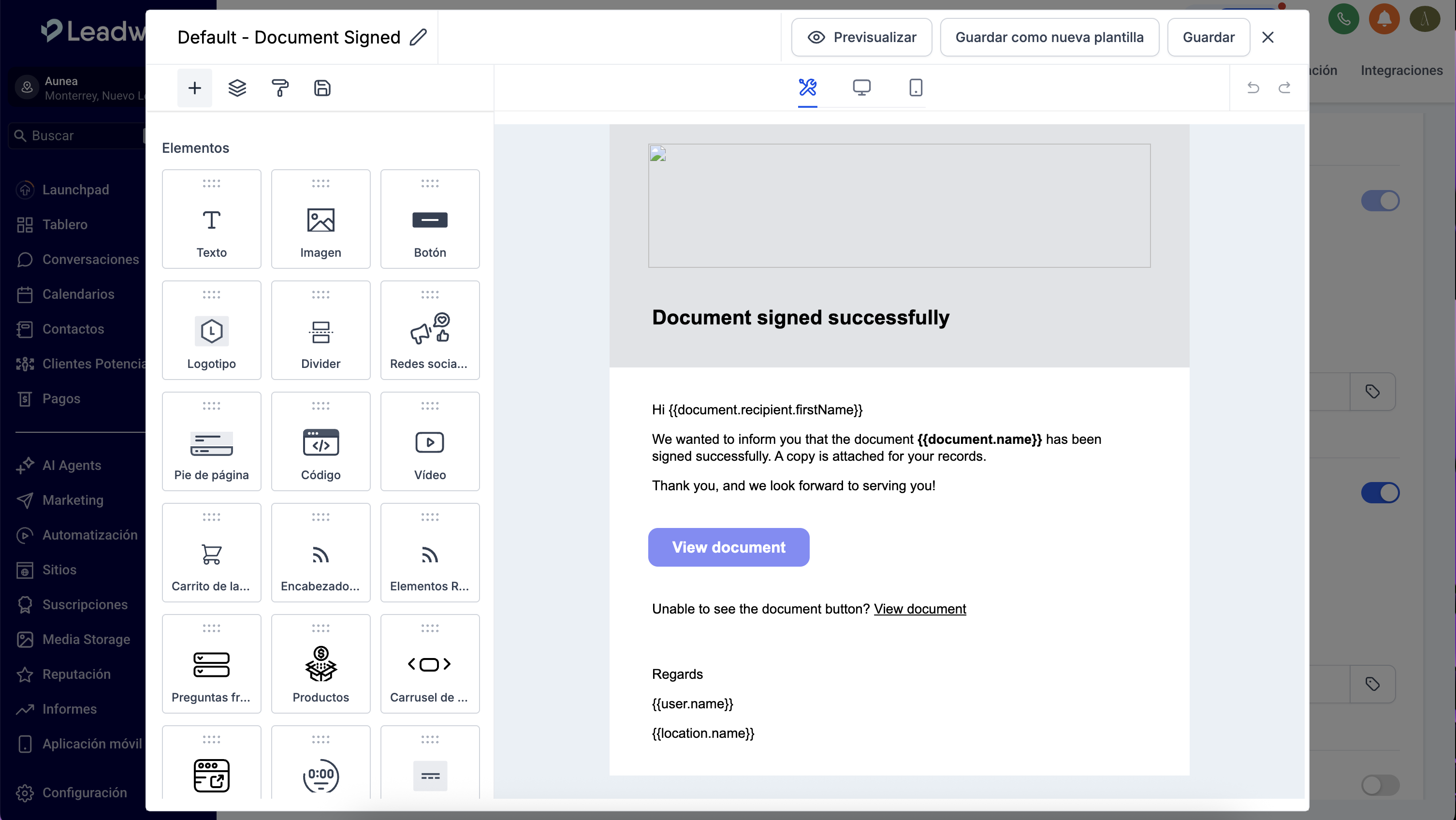Select the design tools editor tab
This screenshot has height=820, width=1456.
tap(807, 88)
